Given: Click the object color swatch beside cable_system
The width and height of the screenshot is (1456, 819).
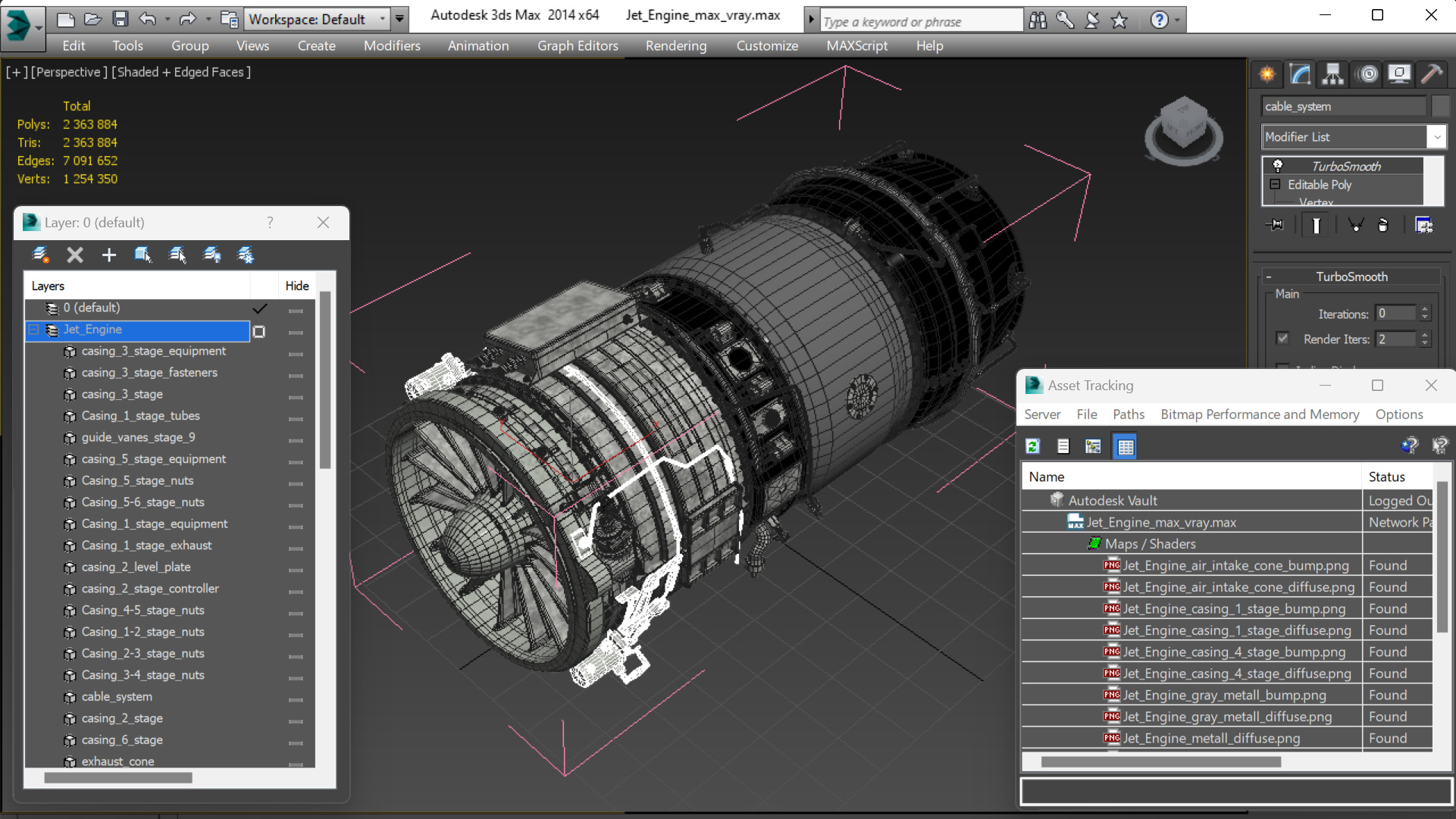Looking at the screenshot, I should coord(1440,106).
